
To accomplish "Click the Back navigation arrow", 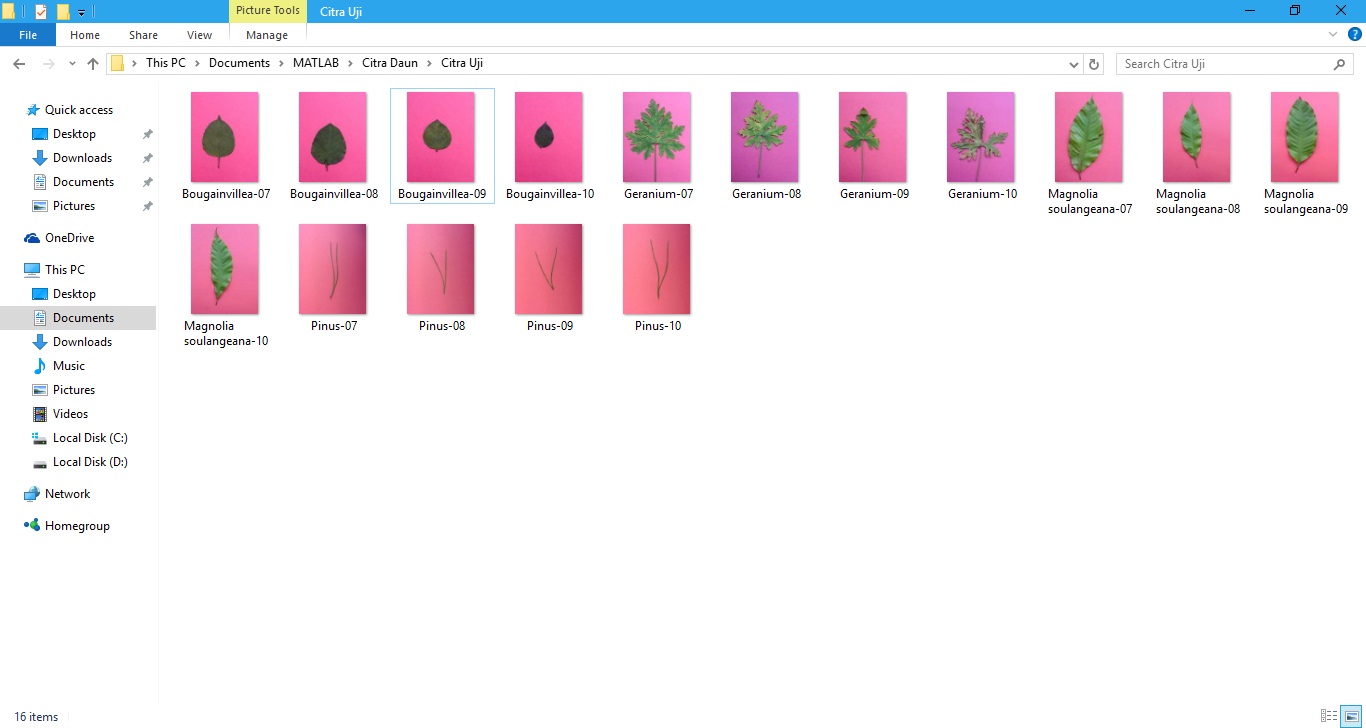I will click(x=18, y=64).
